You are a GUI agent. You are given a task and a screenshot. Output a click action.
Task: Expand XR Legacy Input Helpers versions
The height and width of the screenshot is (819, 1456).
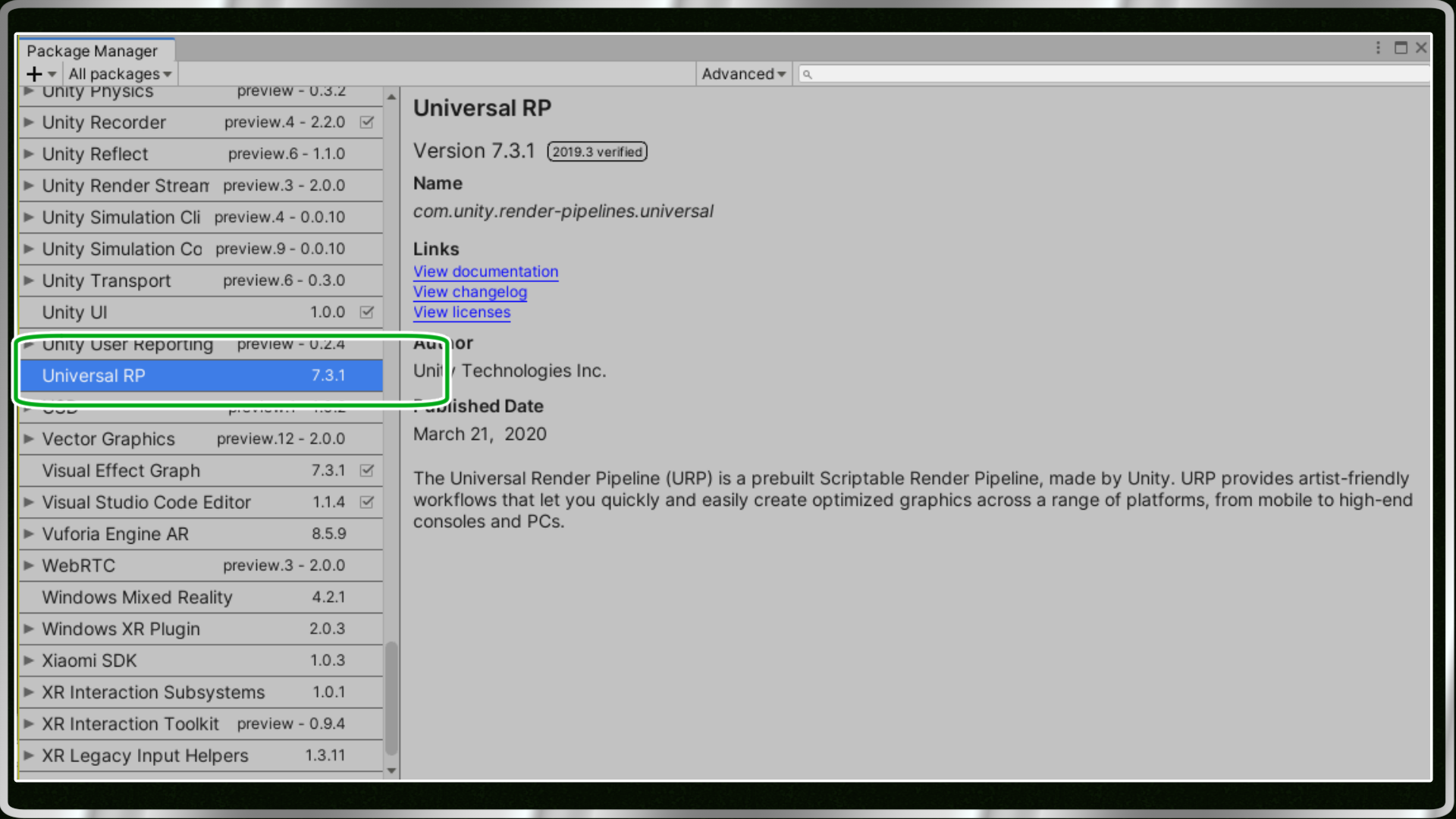coord(28,755)
